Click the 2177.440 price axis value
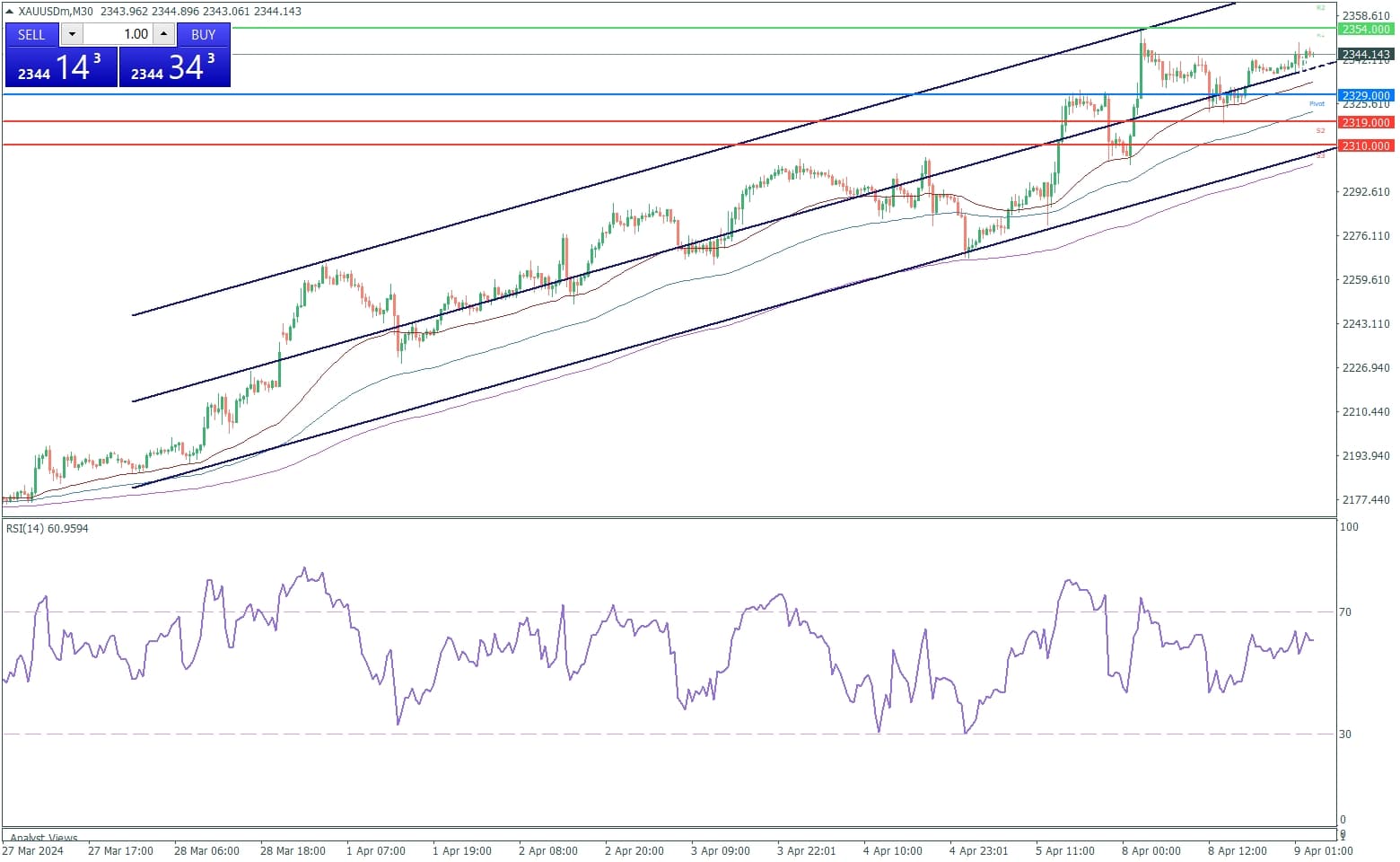This screenshot has height=862, width=1400. coord(1366,500)
